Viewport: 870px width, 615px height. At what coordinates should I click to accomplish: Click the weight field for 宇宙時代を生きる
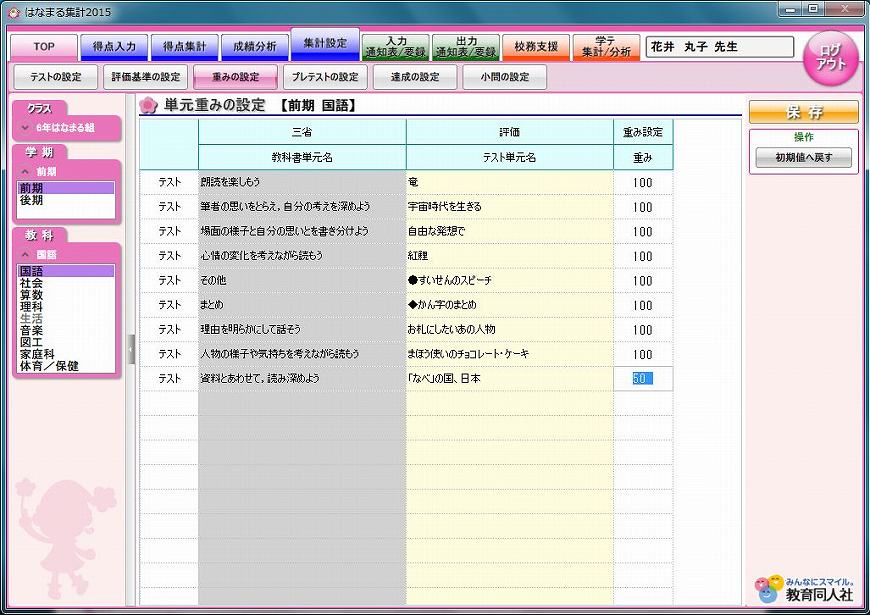click(x=643, y=207)
